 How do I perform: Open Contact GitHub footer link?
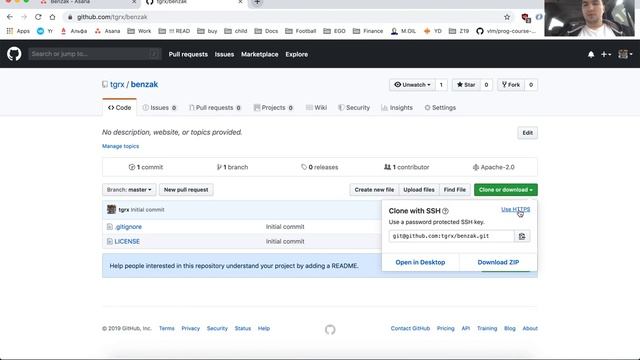tap(410, 329)
